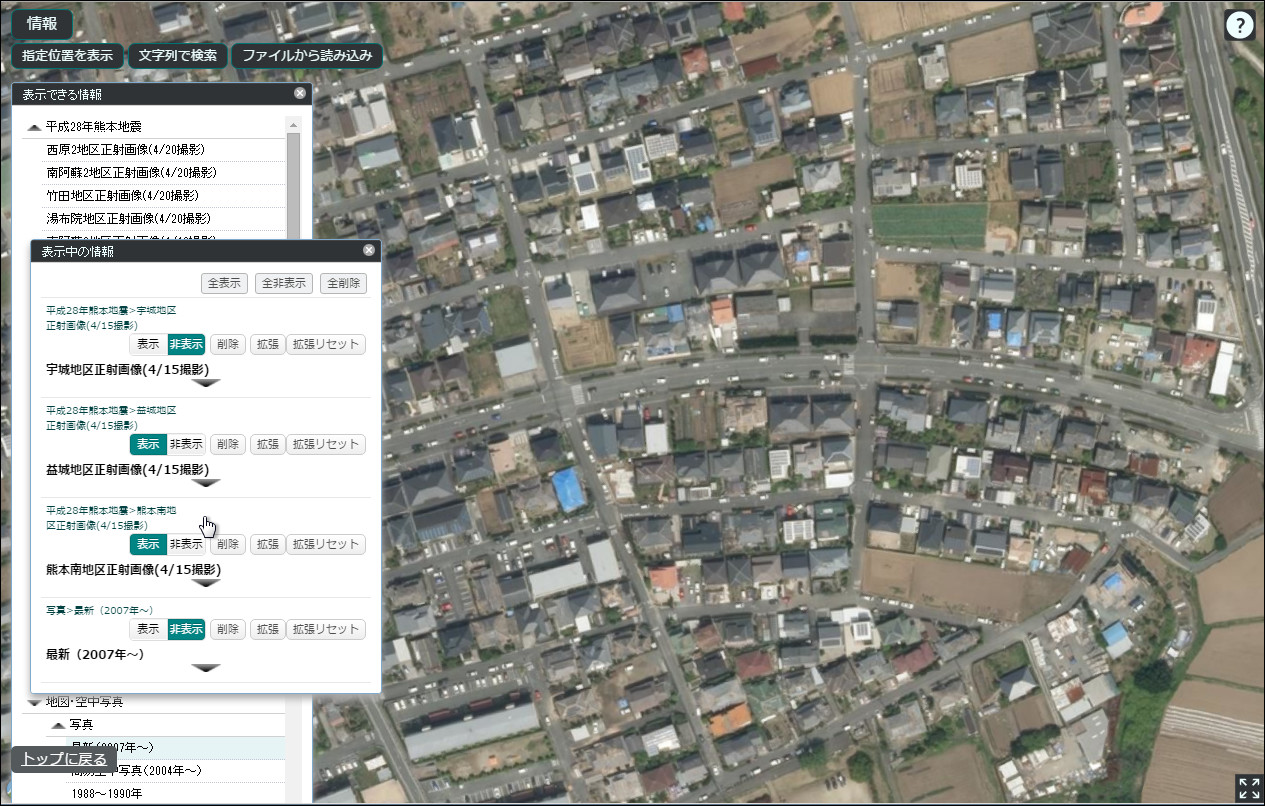This screenshot has width=1265, height=806.
Task: Collapse the 写真 tree group
Action: click(x=59, y=724)
